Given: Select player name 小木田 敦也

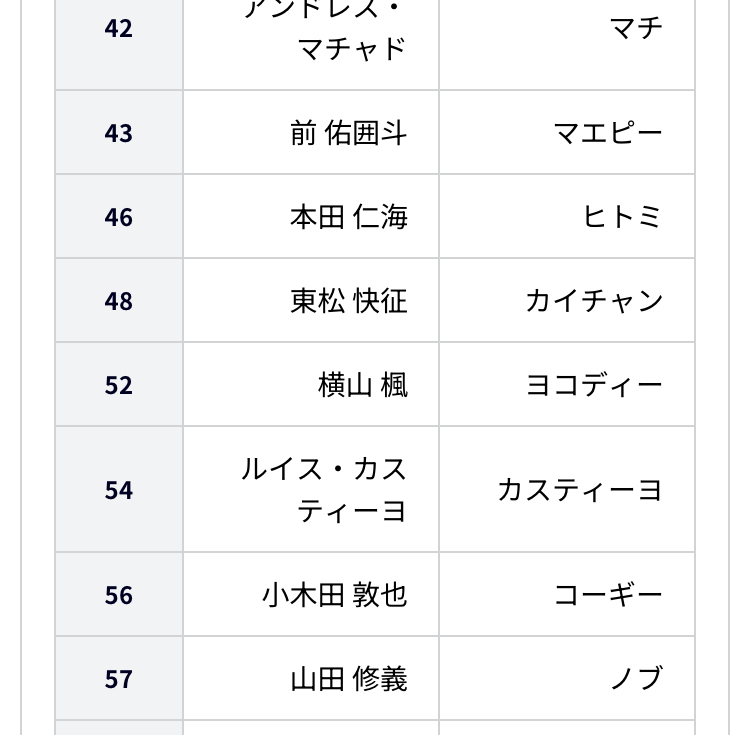Looking at the screenshot, I should [335, 595].
